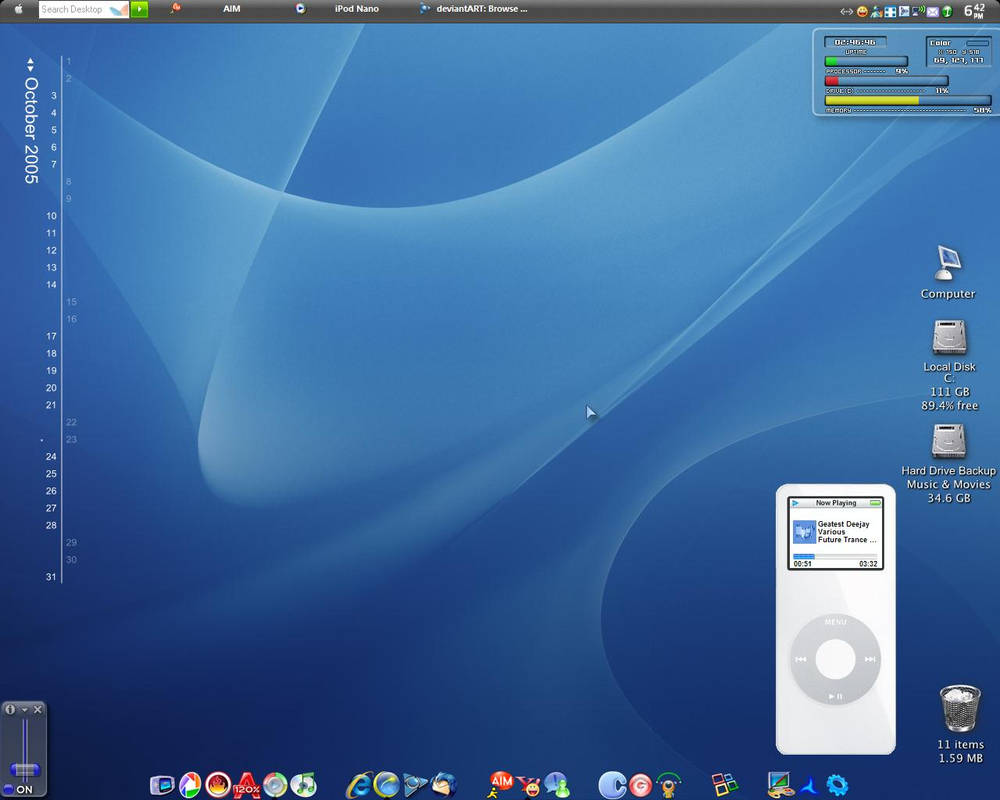The height and width of the screenshot is (800, 1000).
Task: Click the processor usage bar
Action: [866, 61]
